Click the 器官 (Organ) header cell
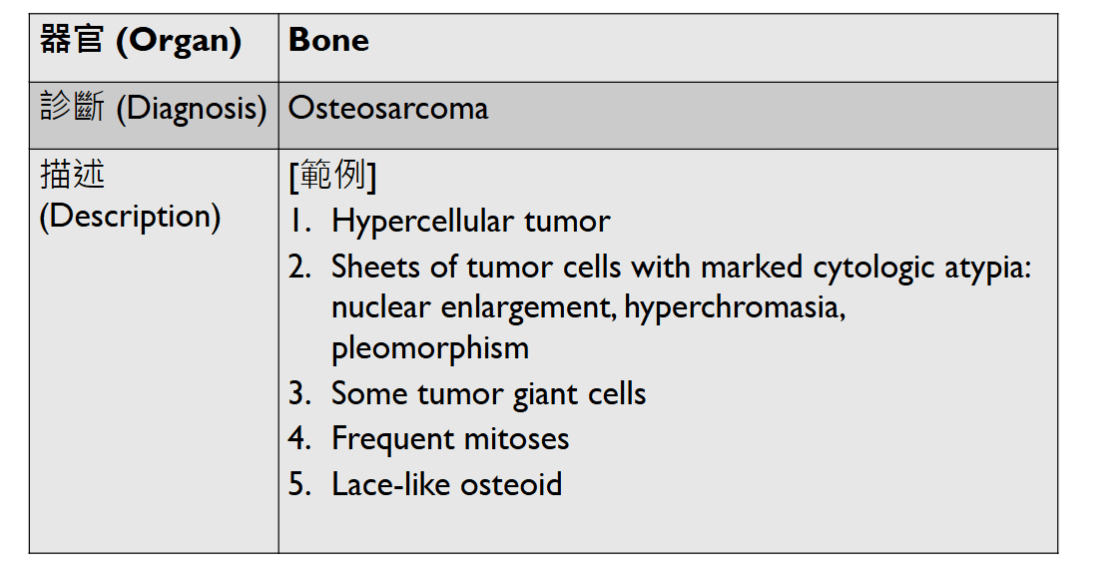The image size is (1095, 567). coord(140,41)
